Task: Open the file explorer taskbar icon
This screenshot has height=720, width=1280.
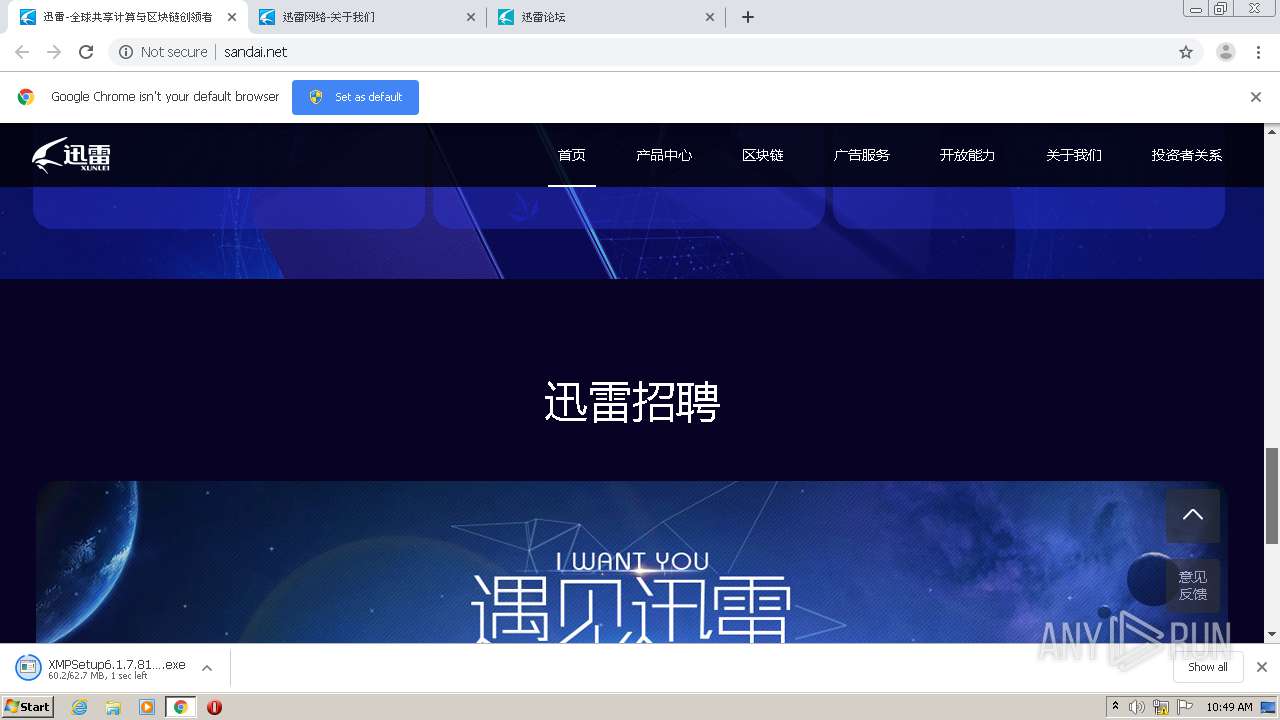Action: click(113, 707)
